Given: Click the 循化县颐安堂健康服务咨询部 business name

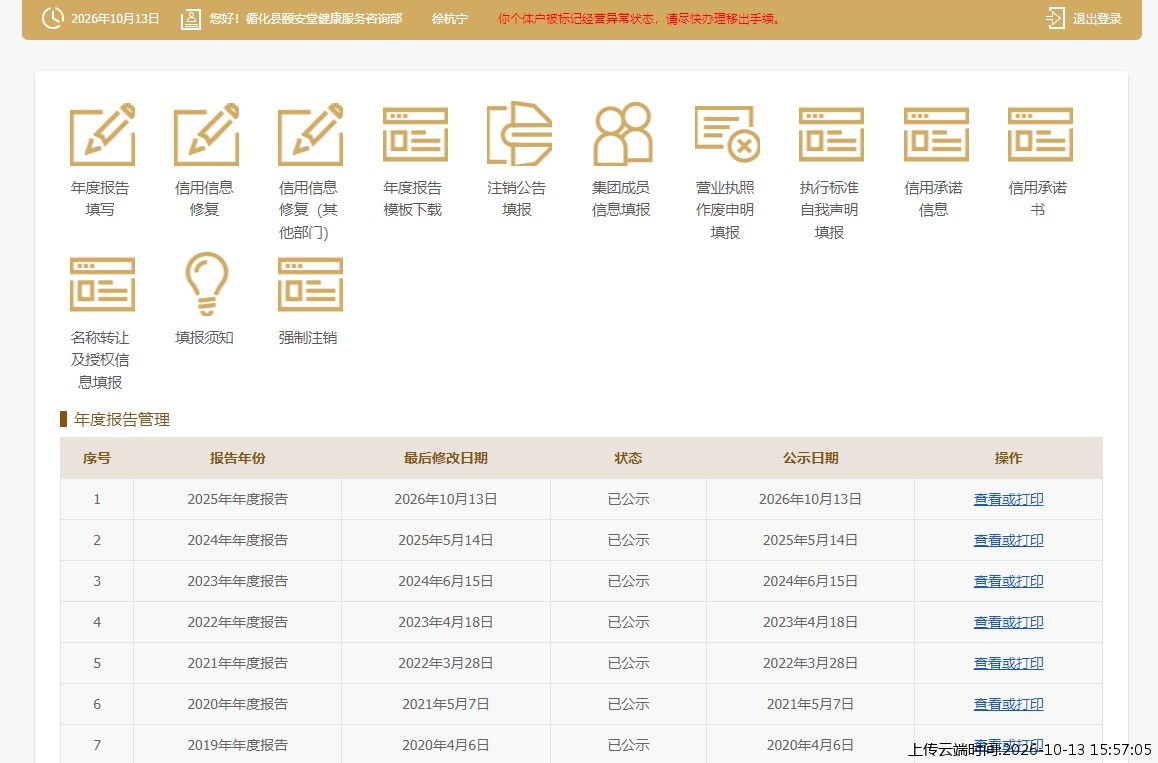Looking at the screenshot, I should (323, 19).
